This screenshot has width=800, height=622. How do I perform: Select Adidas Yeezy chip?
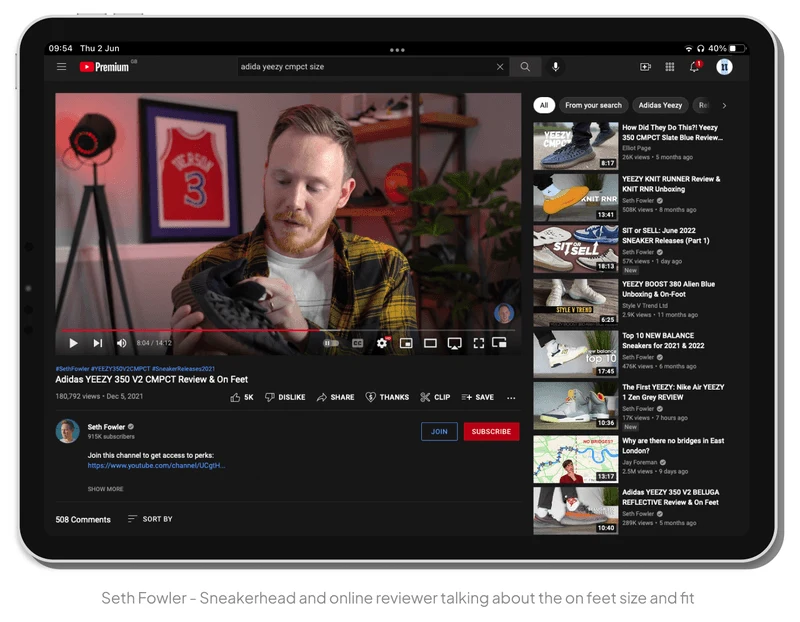(x=660, y=105)
